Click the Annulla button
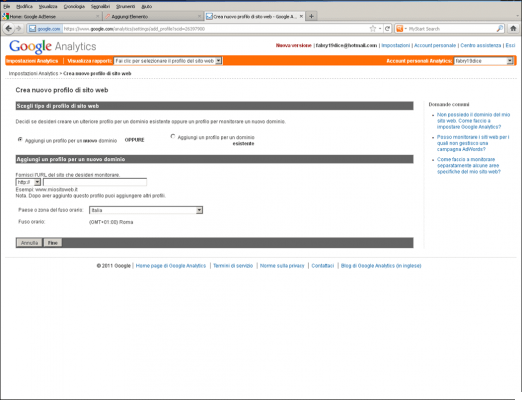 point(29,243)
